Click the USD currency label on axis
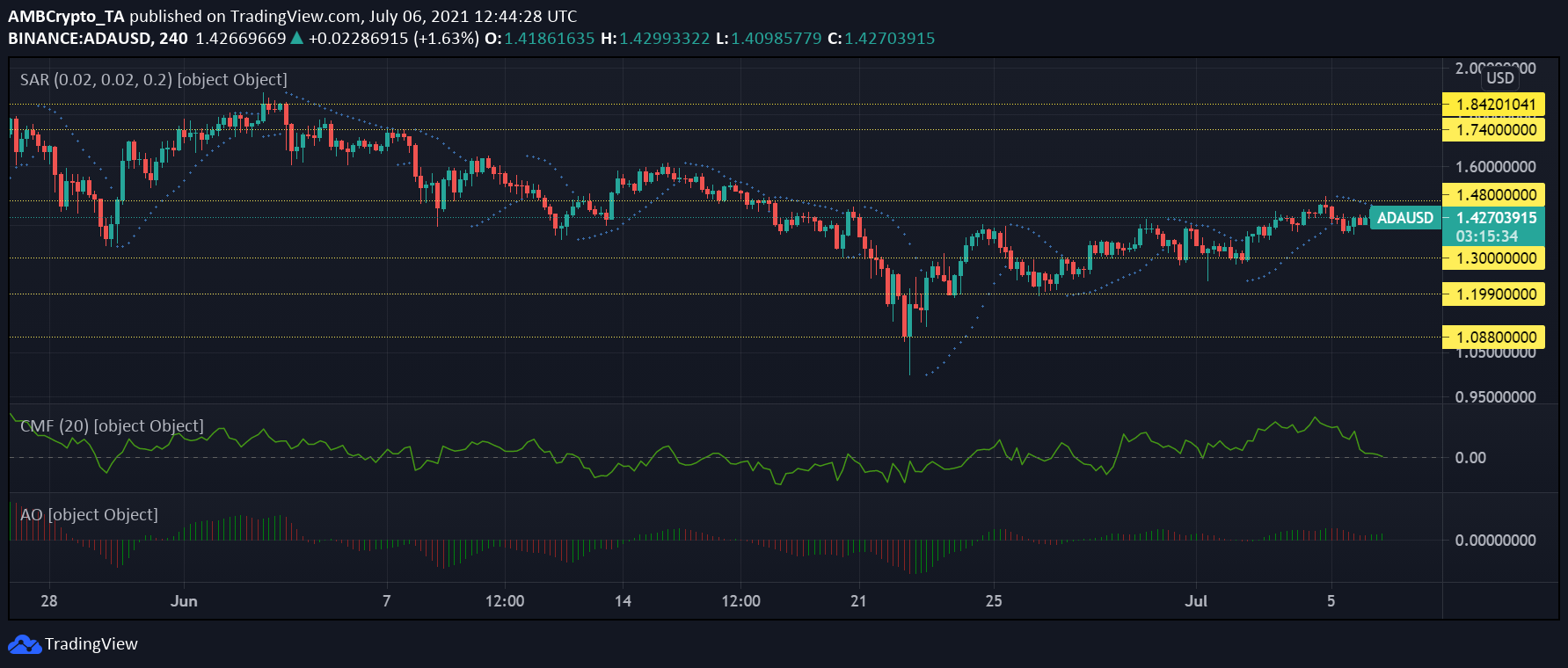This screenshot has height=668, width=1568. click(1500, 78)
